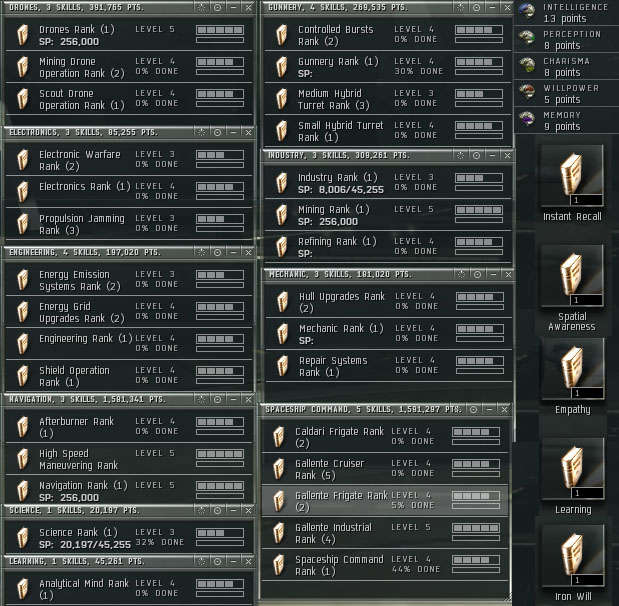
Task: Click the star icon on Mechanic header
Action: pos(461,274)
